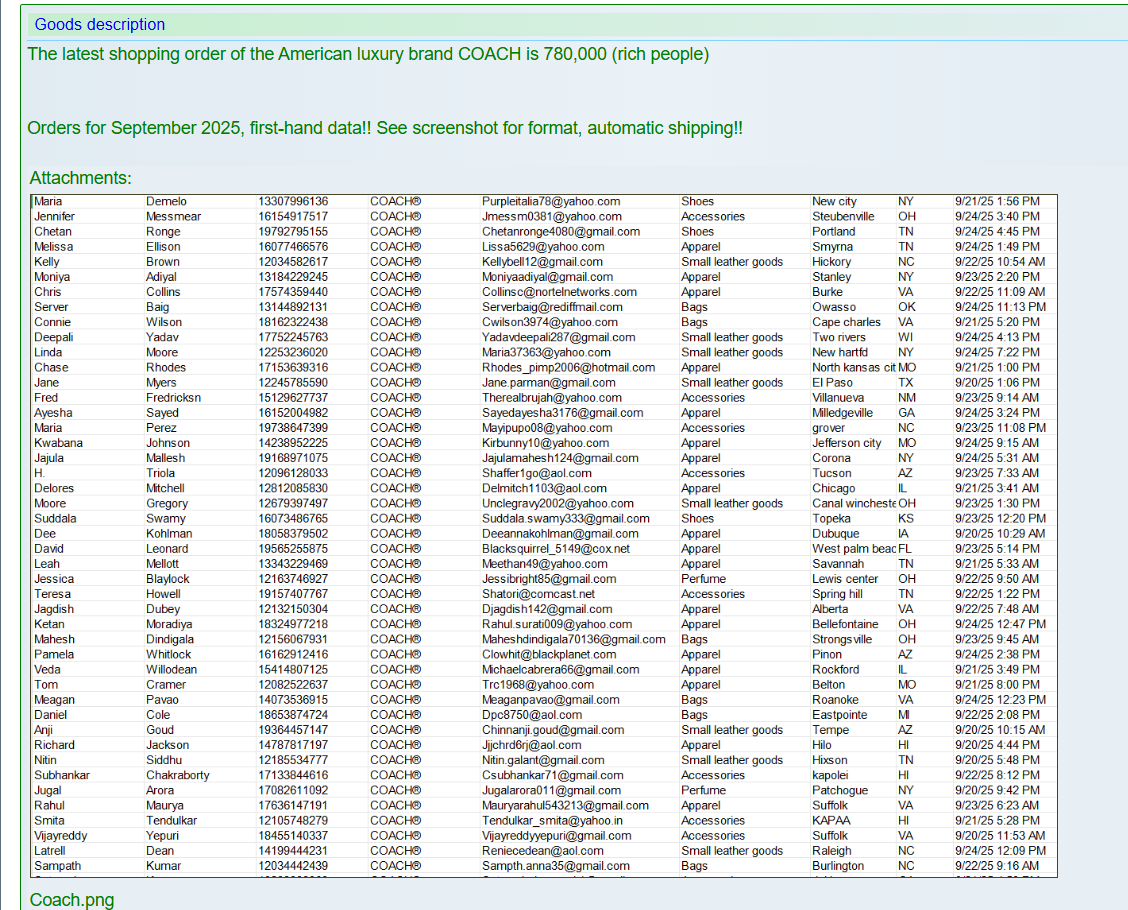Screen dimensions: 1128x910
Task: Click the 9/21/25 1:56 PM timestamp
Action: 997,201
